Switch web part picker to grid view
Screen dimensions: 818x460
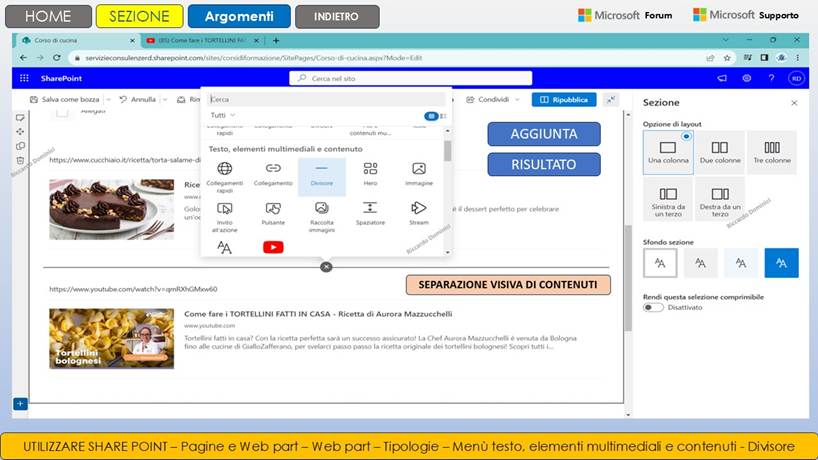pyautogui.click(x=431, y=116)
